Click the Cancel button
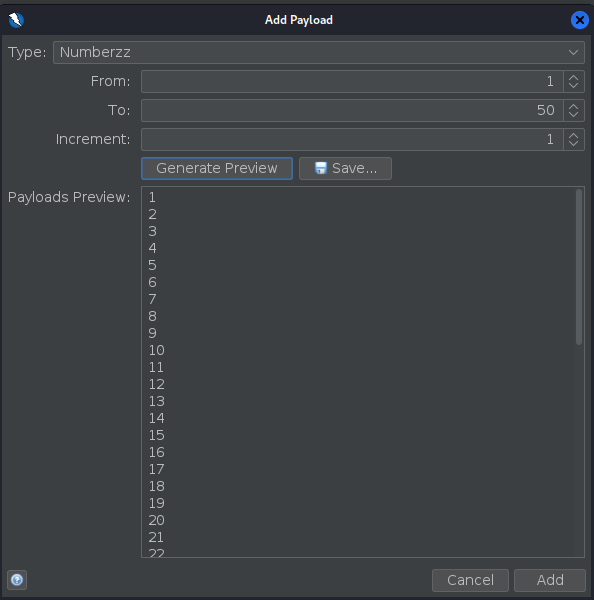 (470, 580)
